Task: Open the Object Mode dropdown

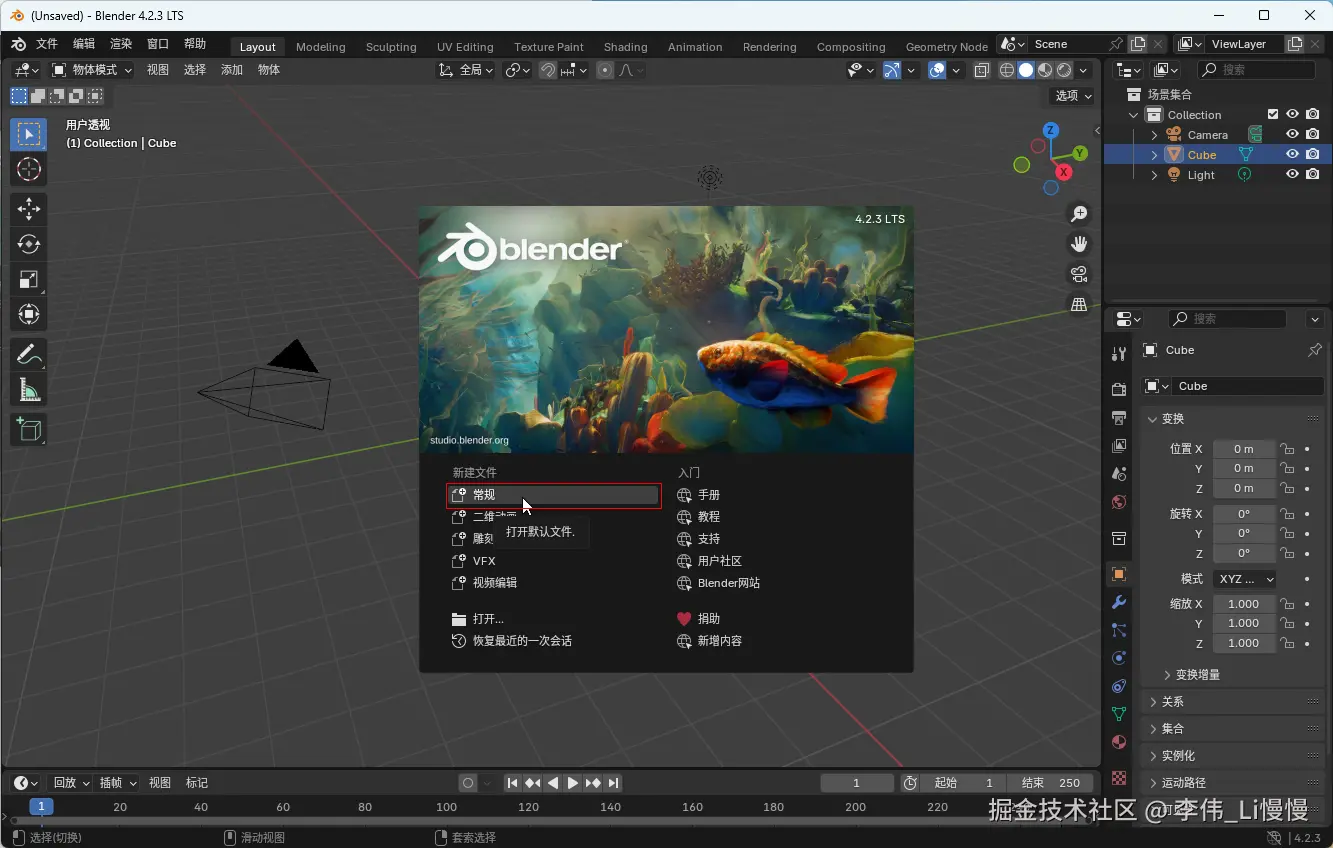Action: pyautogui.click(x=91, y=70)
